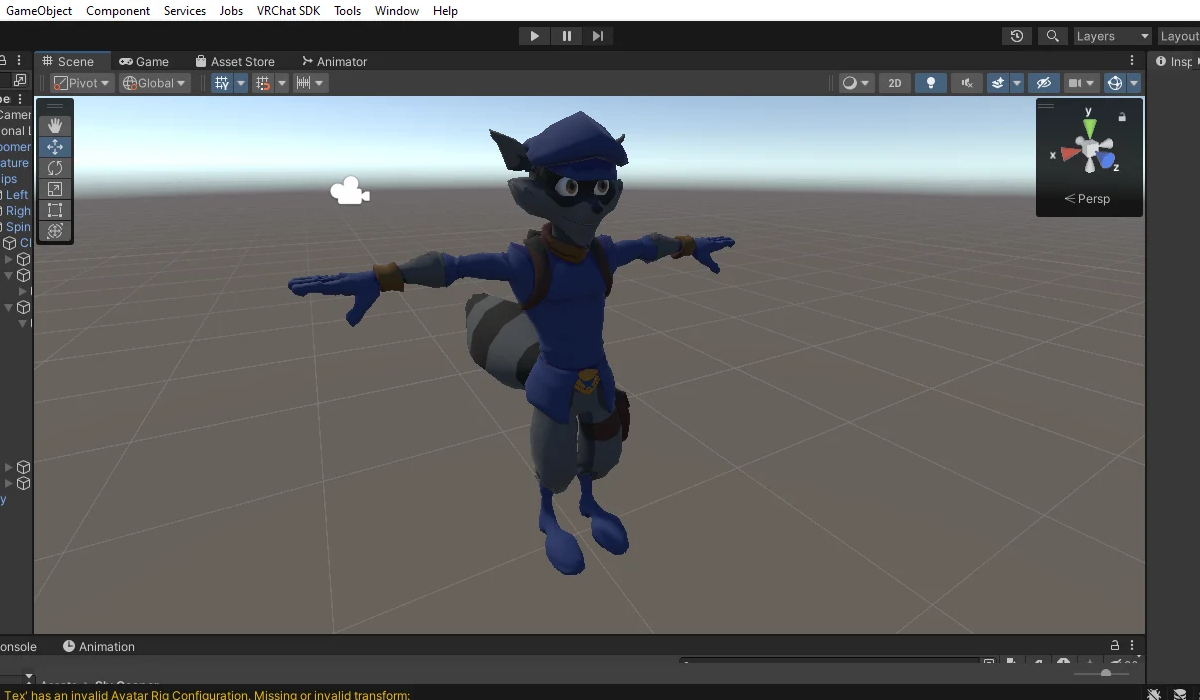This screenshot has width=1200, height=700.
Task: Select the Rect Transform tool
Action: pos(55,210)
